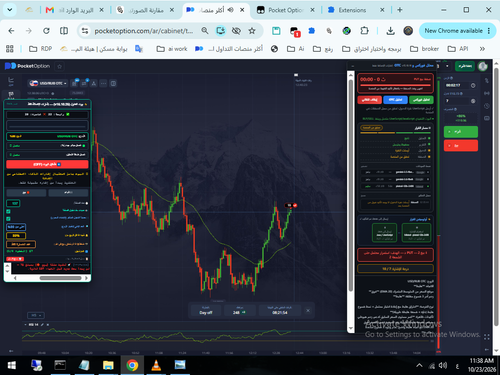The height and width of the screenshot is (375, 500).
Task: Click the orange bordered loss limit box
Action: point(21,244)
